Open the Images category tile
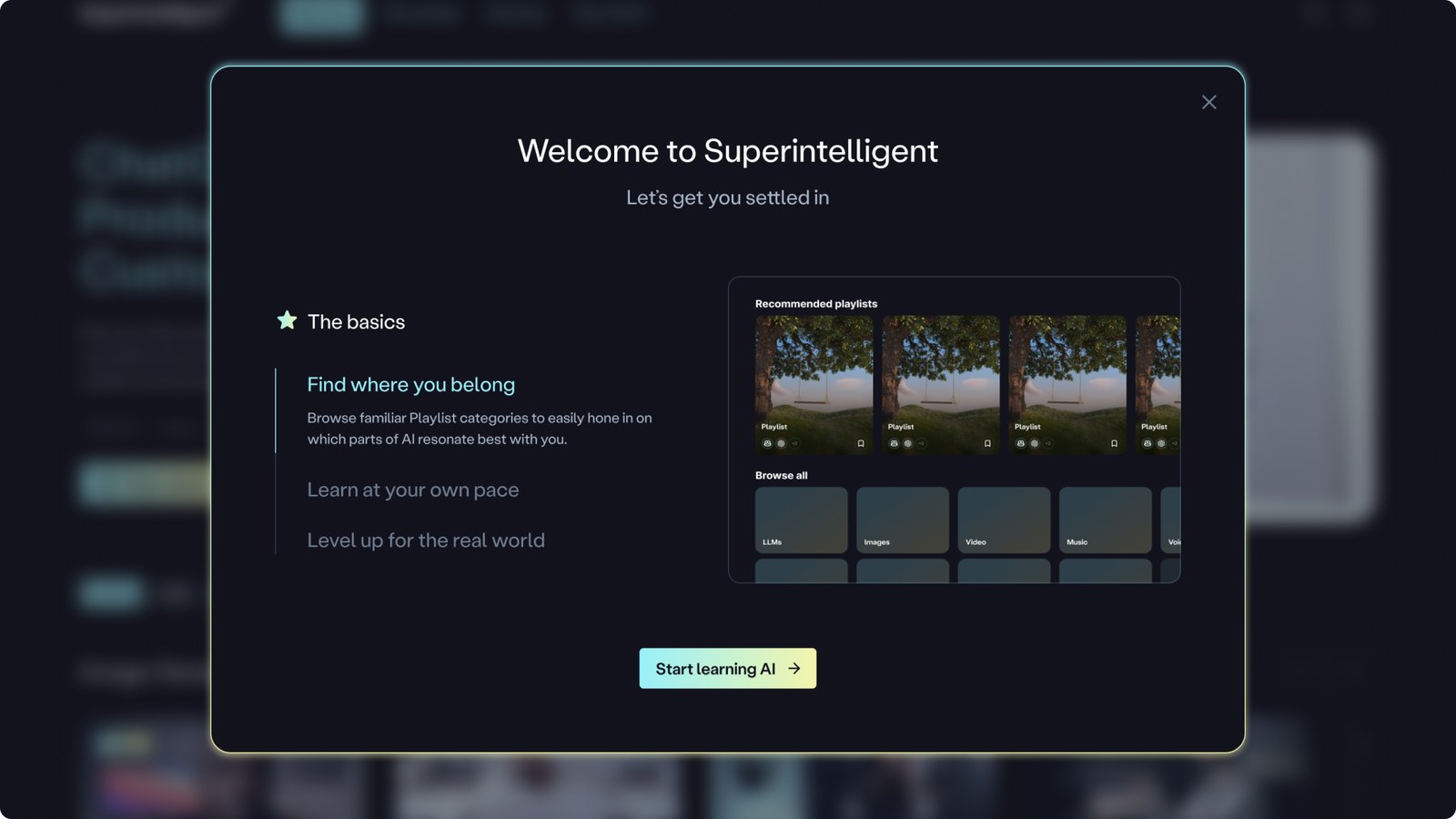 tap(902, 520)
